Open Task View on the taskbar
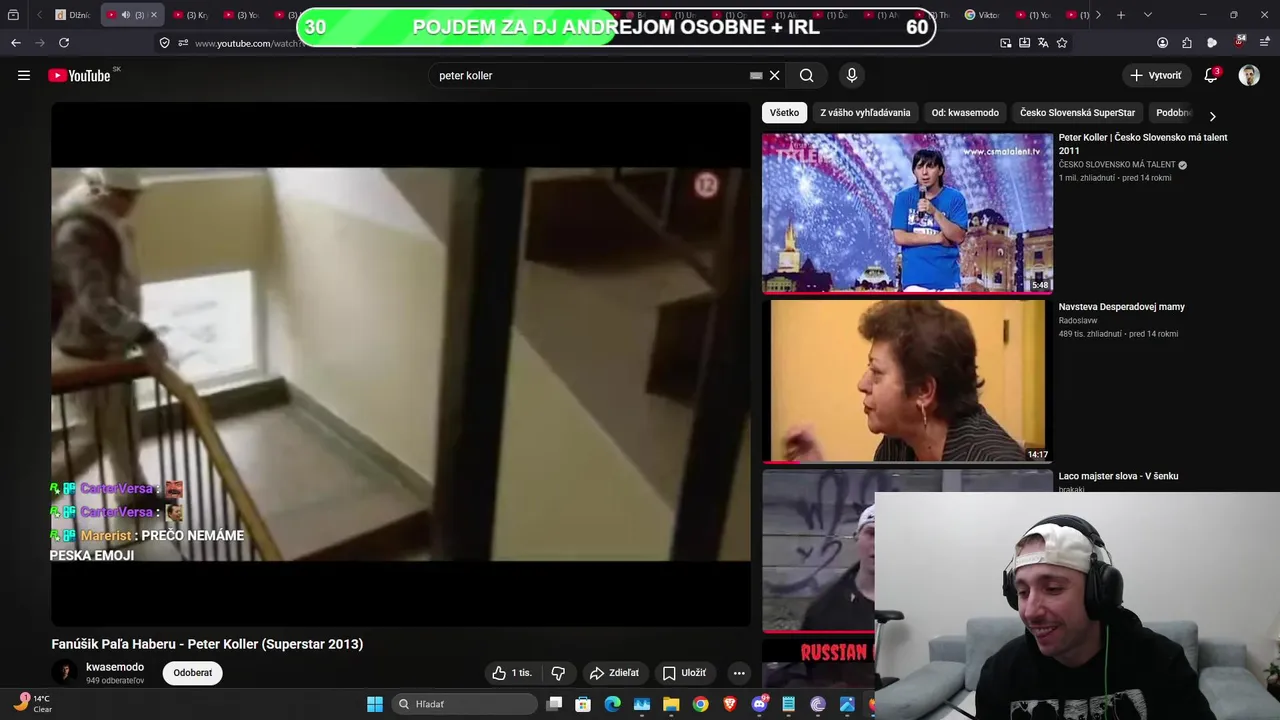 [554, 704]
